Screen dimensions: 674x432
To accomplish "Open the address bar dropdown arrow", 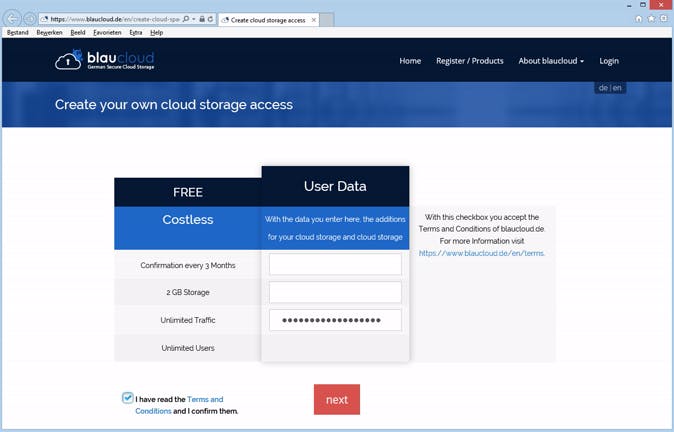I will [194, 19].
